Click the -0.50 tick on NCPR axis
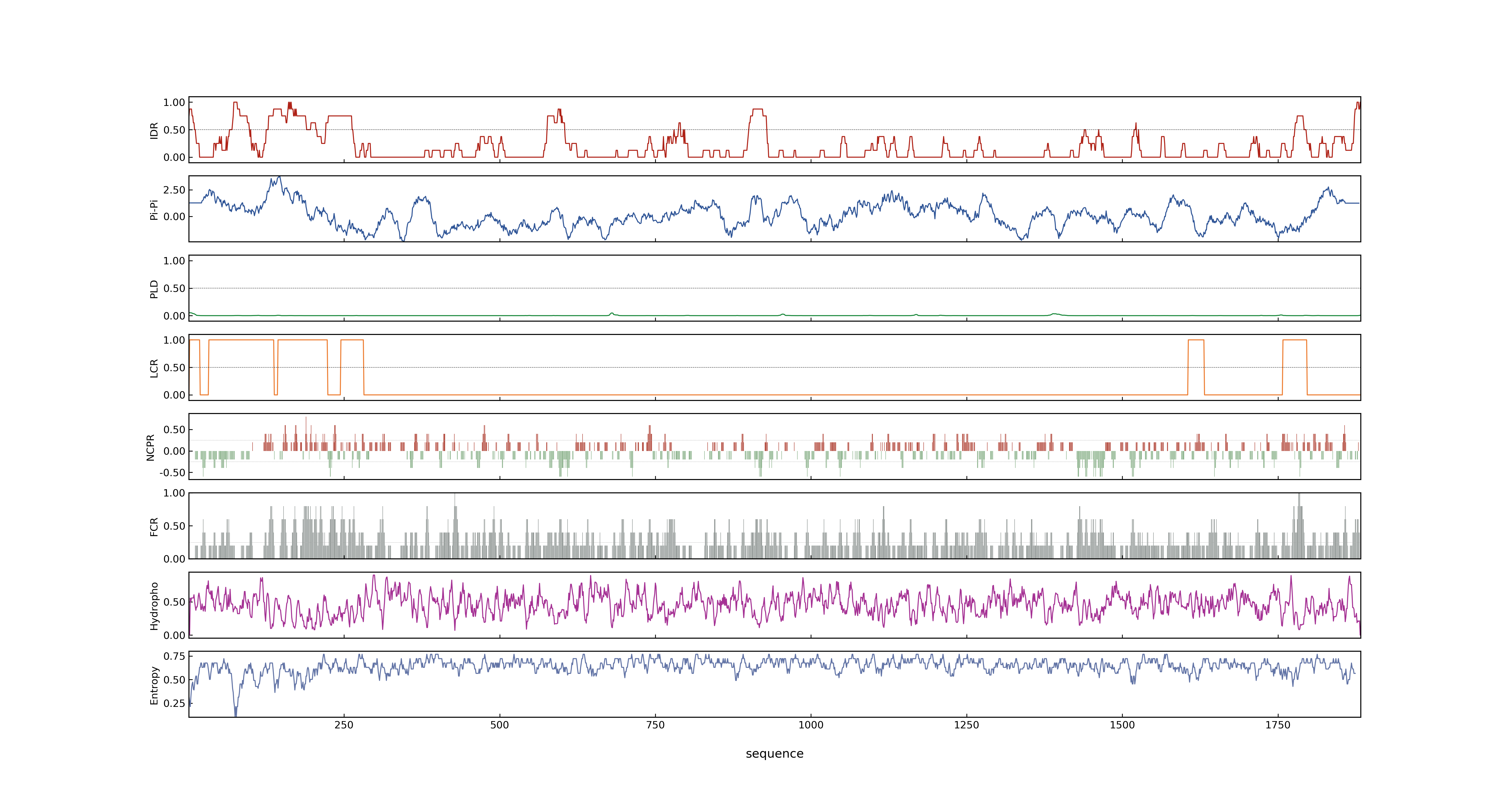The image size is (1512, 806). click(x=172, y=473)
